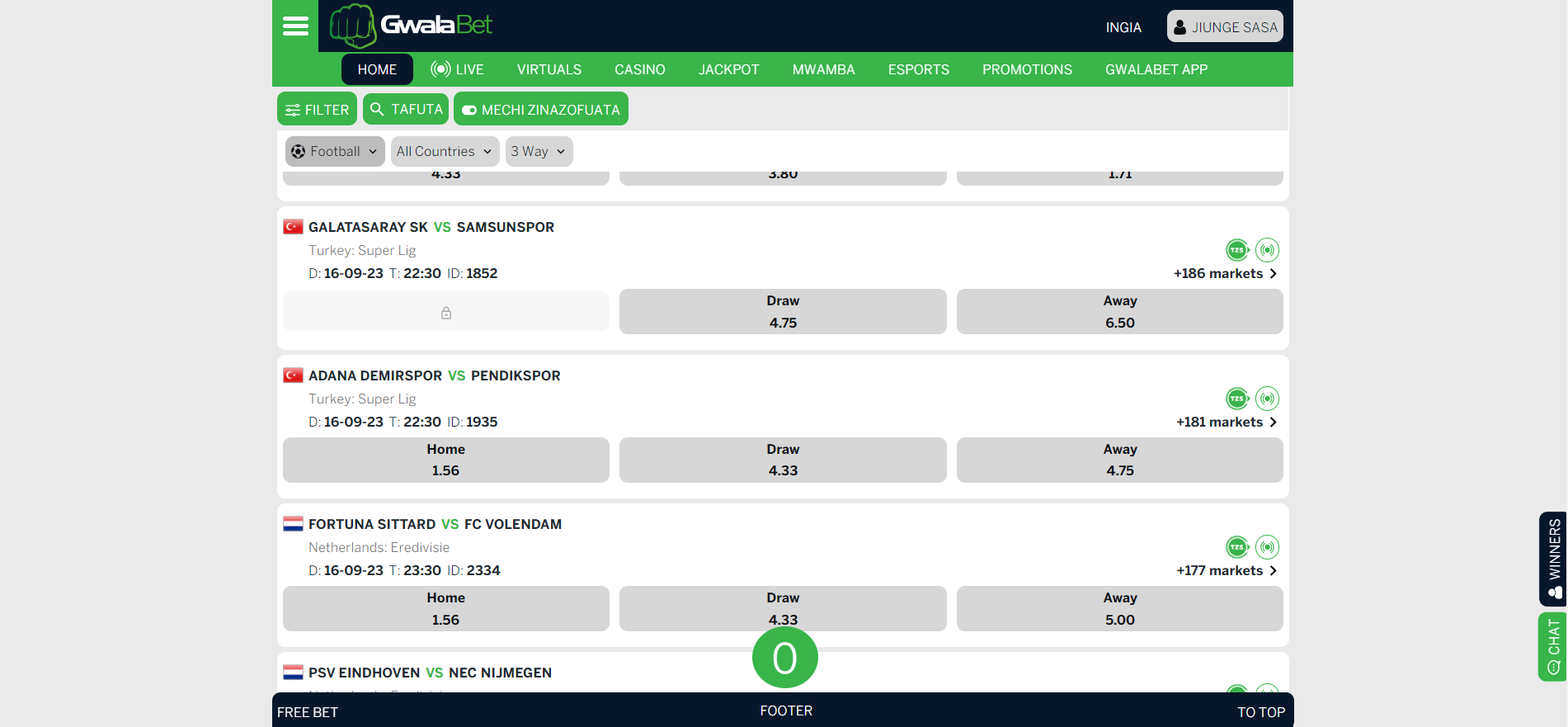
Task: Click the match ID 1935 text
Action: [x=473, y=422]
